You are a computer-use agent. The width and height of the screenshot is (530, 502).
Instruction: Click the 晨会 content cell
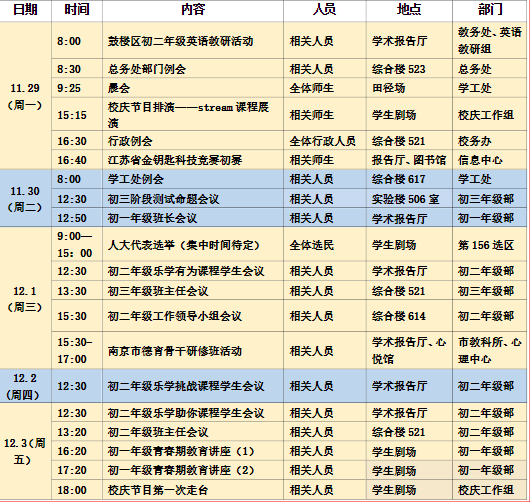[x=193, y=88]
